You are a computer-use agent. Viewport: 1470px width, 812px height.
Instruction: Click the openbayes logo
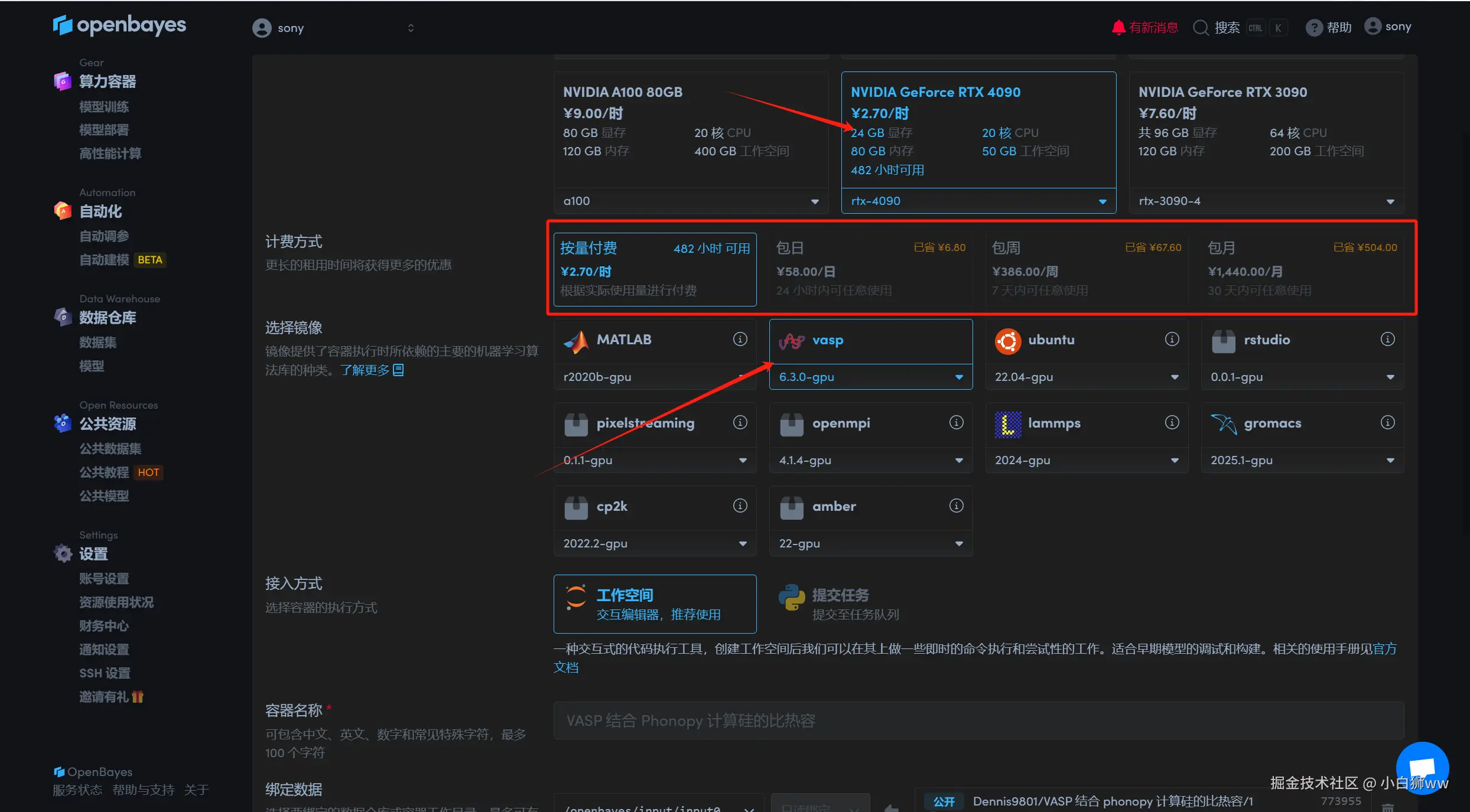point(119,25)
